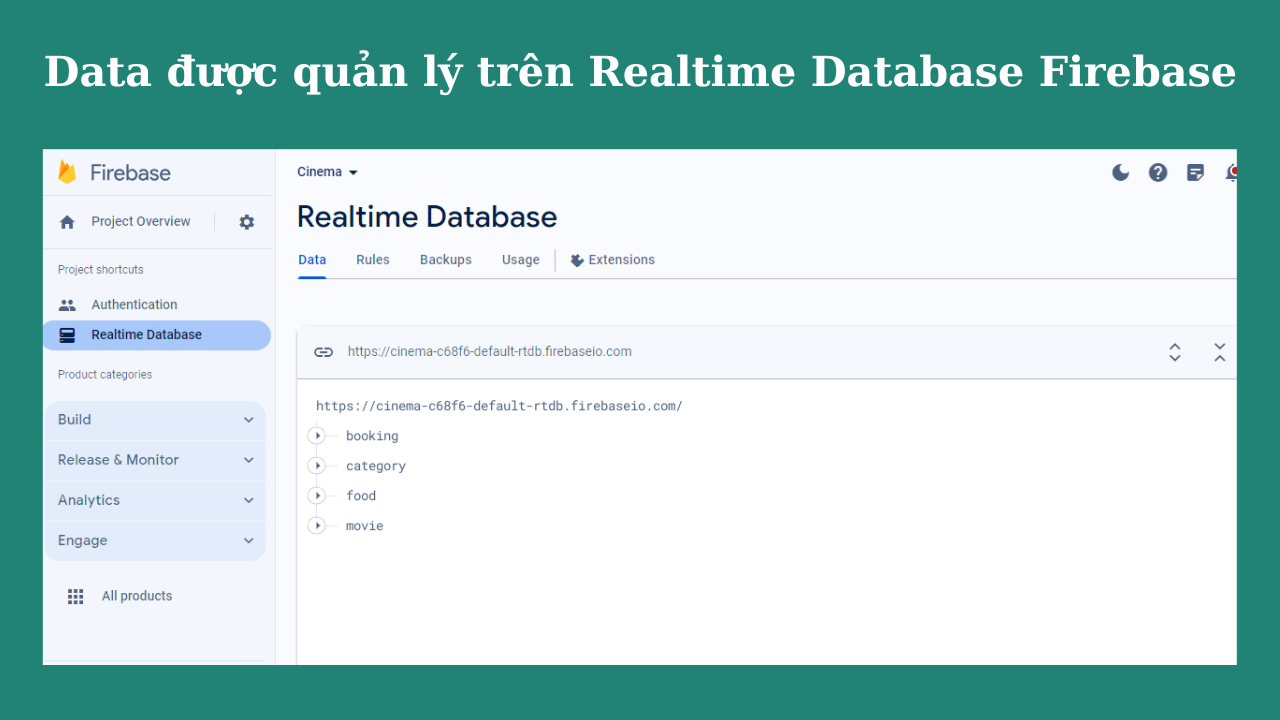Click Project shortcuts label
Viewport: 1280px width, 720px height.
(101, 270)
